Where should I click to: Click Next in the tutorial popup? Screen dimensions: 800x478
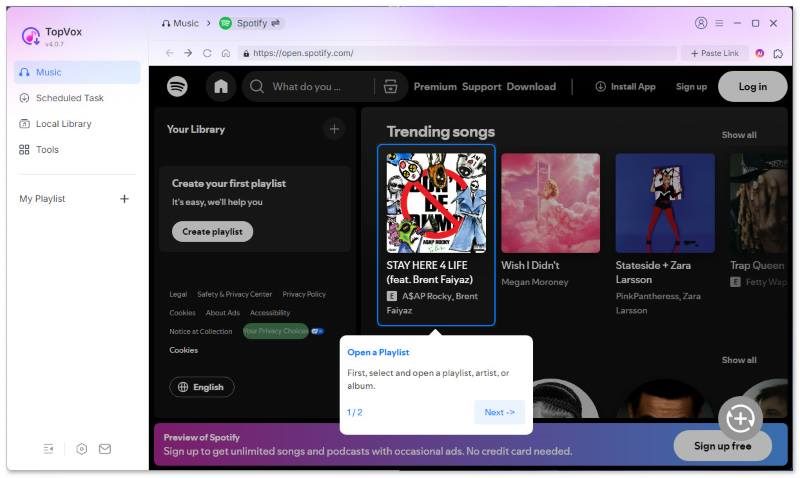[x=499, y=412]
